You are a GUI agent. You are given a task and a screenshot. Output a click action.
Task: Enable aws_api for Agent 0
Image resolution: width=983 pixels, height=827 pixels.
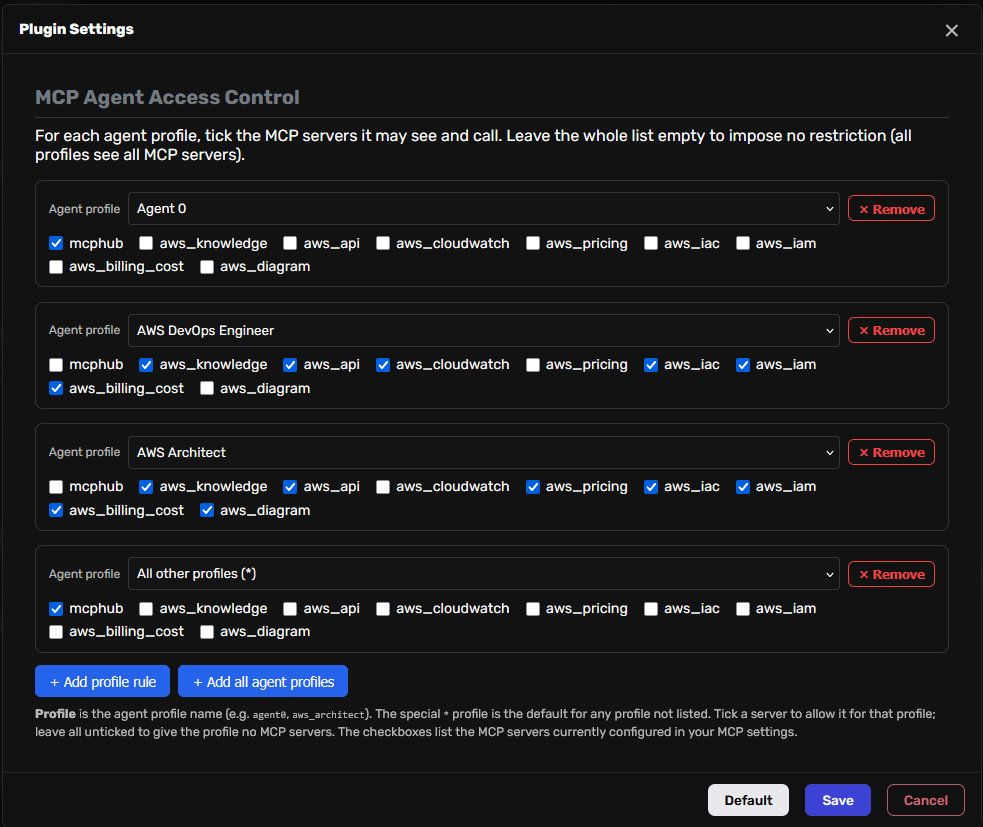[x=290, y=243]
